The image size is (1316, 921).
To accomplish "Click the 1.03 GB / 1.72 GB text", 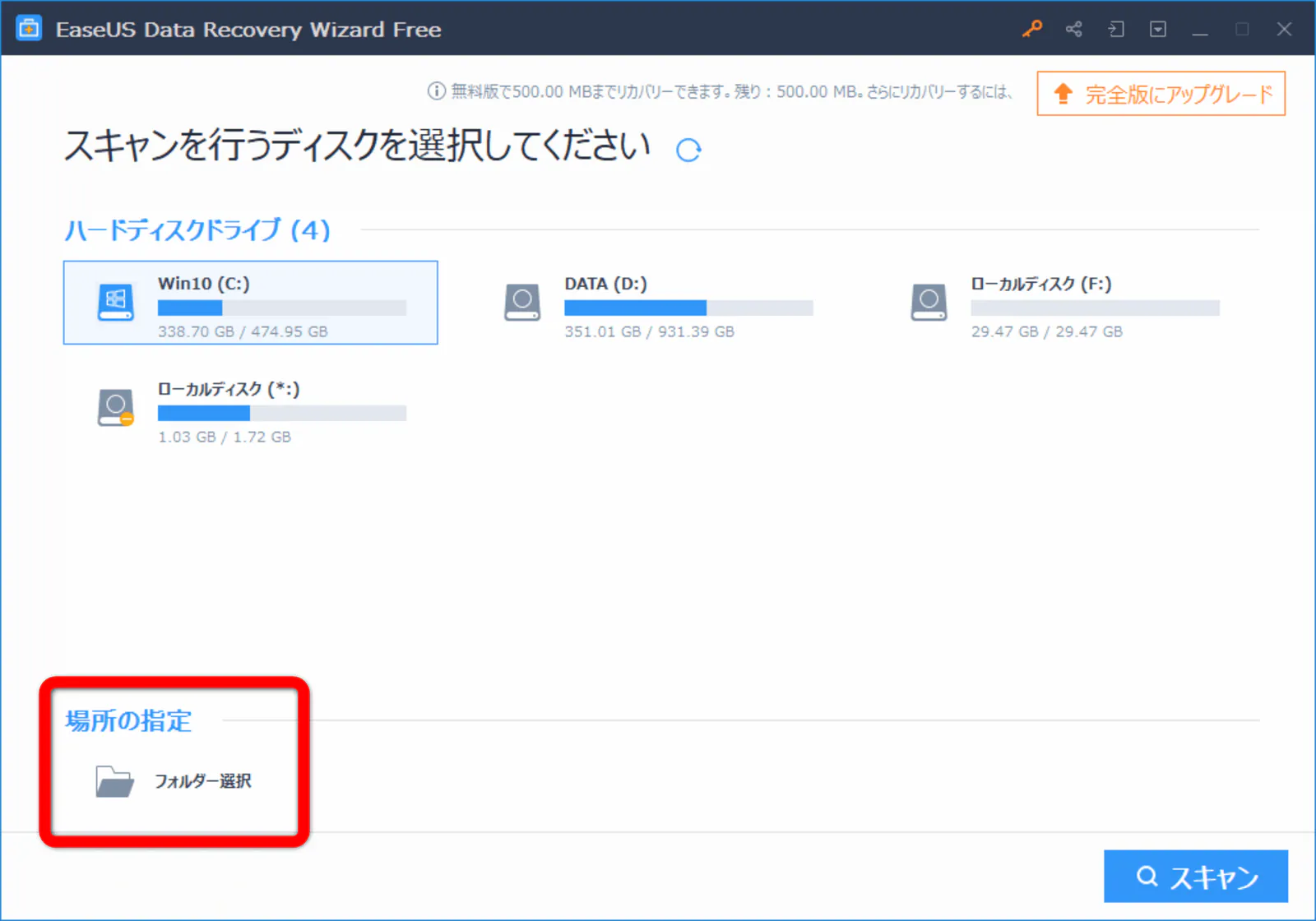I will pos(225,437).
